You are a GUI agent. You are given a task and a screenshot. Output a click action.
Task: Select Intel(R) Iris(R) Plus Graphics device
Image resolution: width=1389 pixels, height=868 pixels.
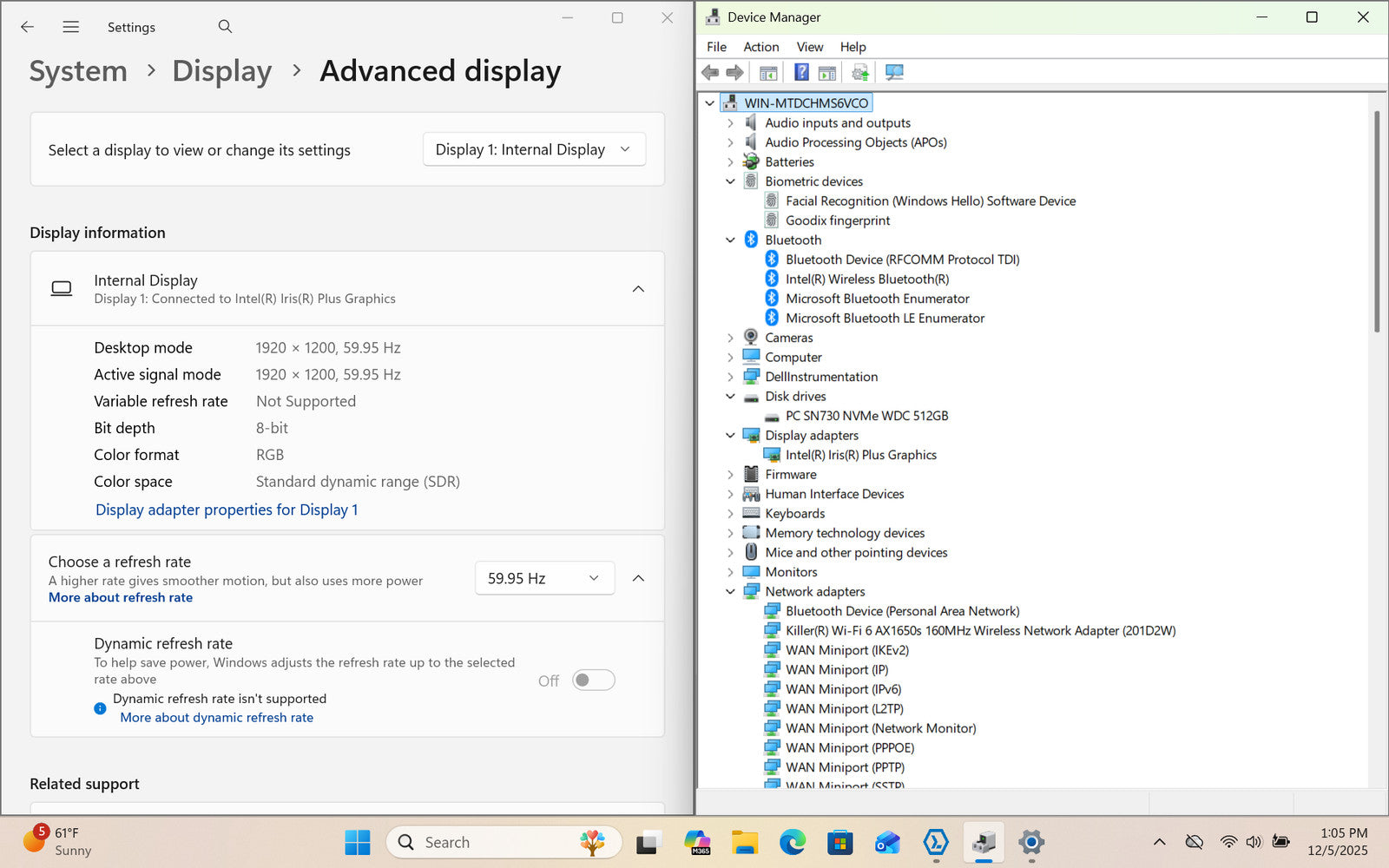[860, 455]
